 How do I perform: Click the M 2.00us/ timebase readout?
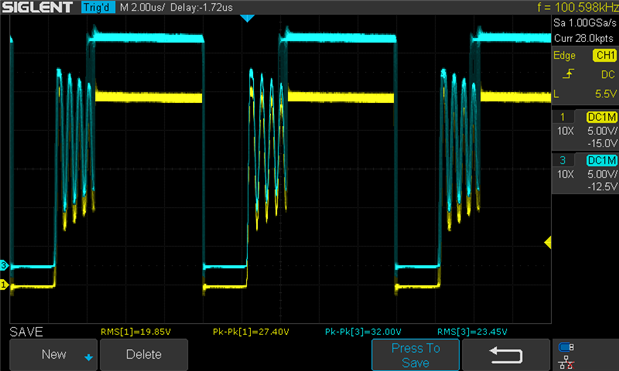142,7
